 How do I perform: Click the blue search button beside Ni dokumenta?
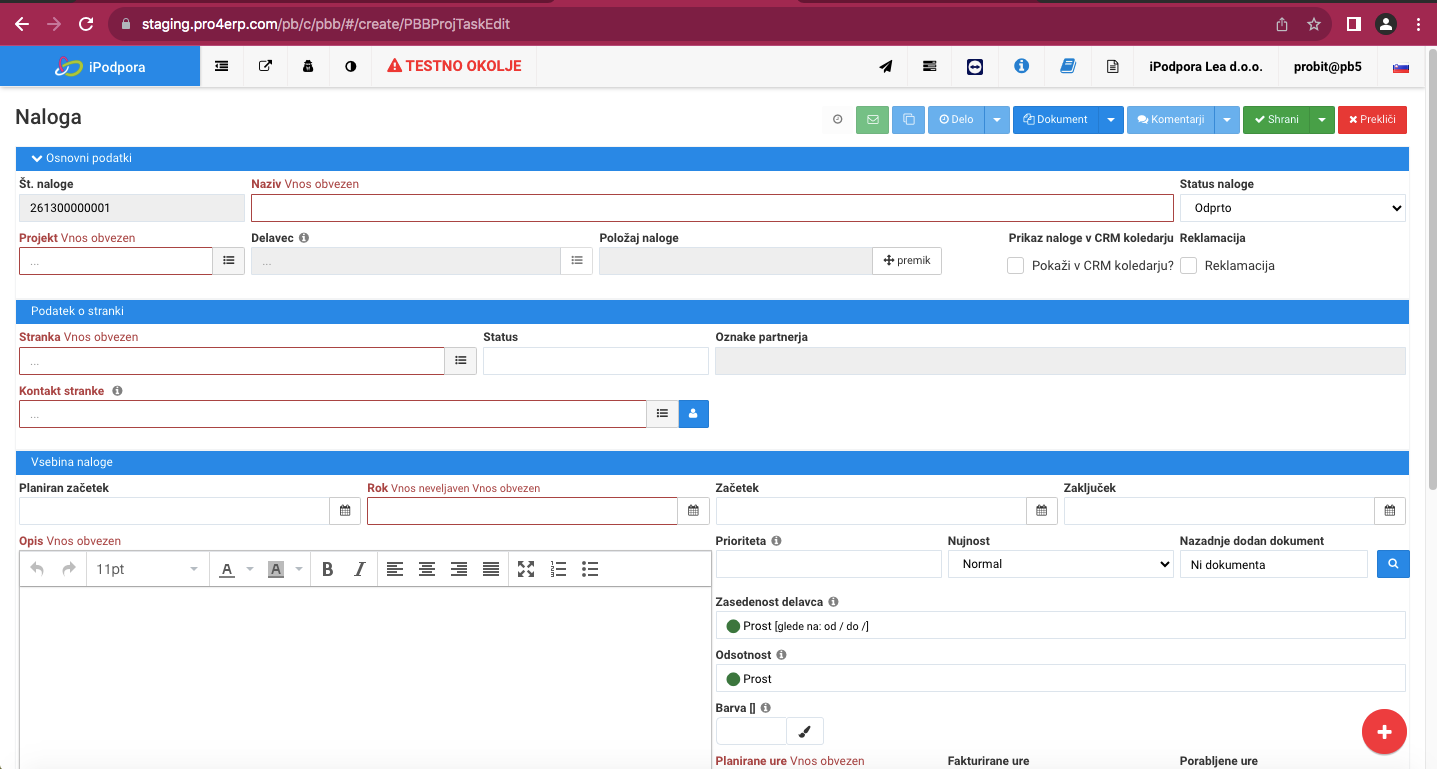(1393, 564)
